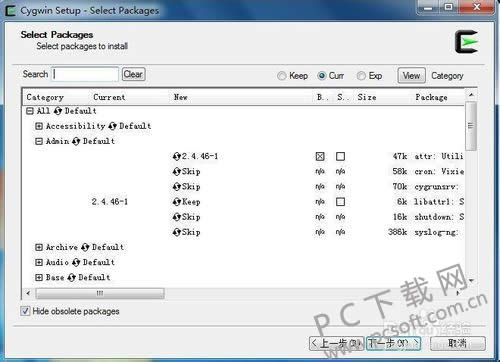The image size is (500, 362).
Task: Click the Skip cycle icon for cron
Action: pyautogui.click(x=177, y=172)
